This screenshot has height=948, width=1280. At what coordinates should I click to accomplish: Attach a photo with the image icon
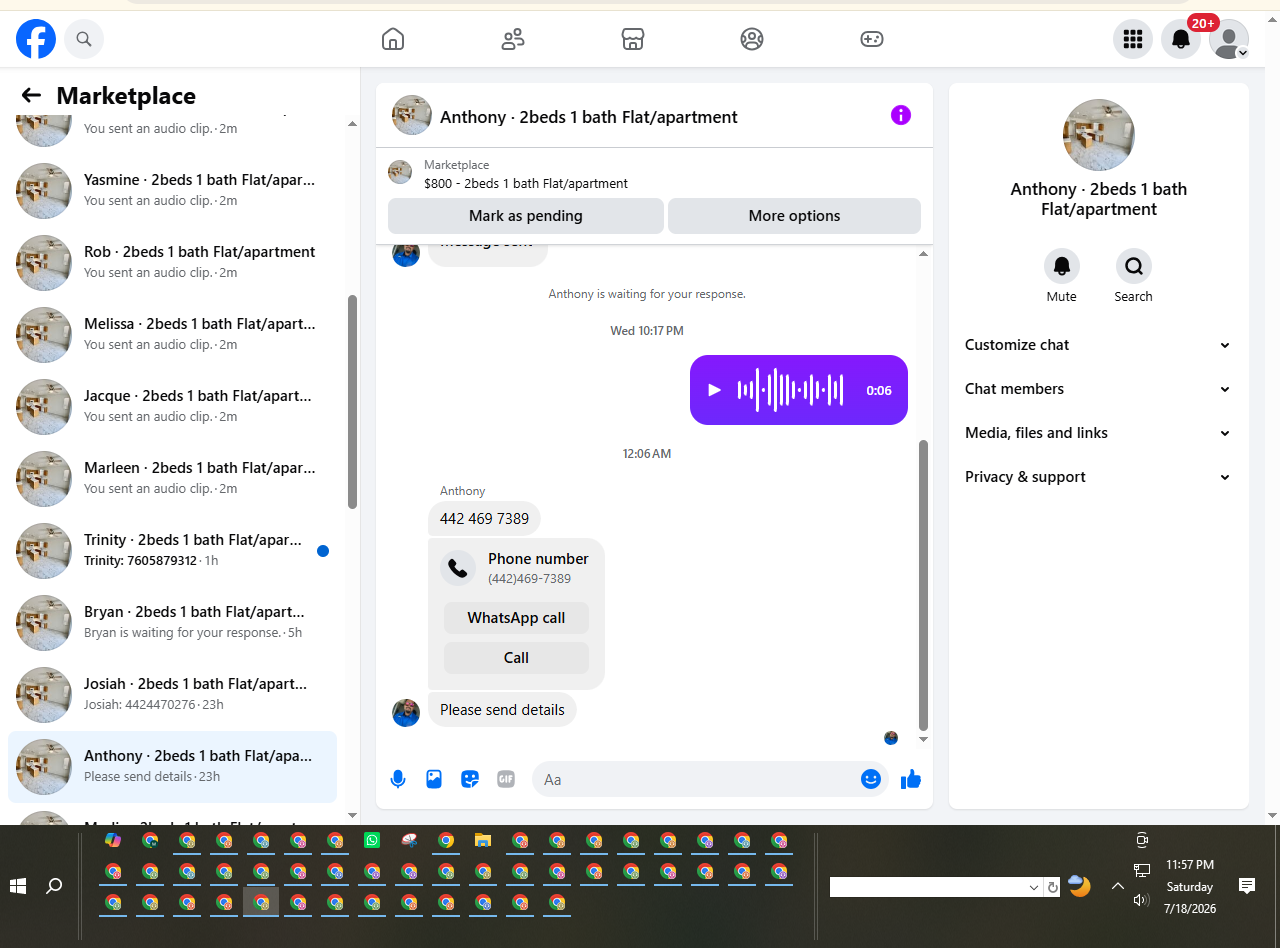[434, 779]
